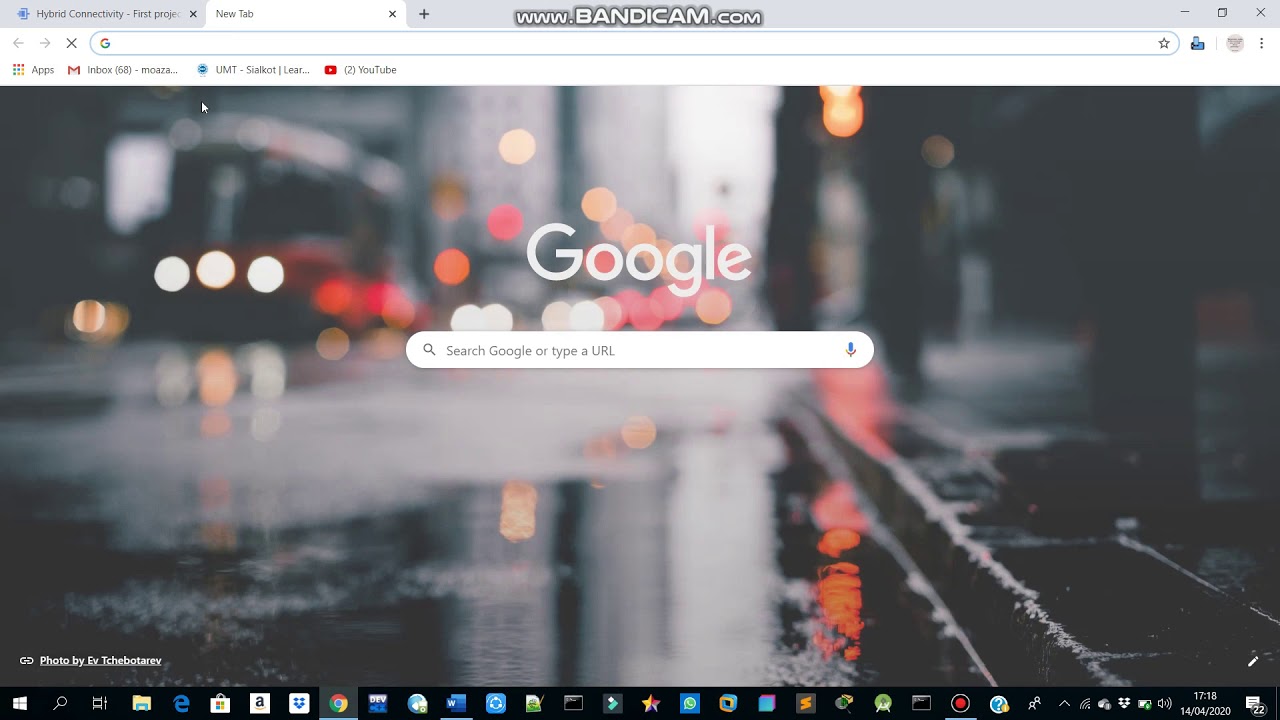Open the Amazon app from the taskbar
Image resolution: width=1280 pixels, height=720 pixels.
[259, 703]
